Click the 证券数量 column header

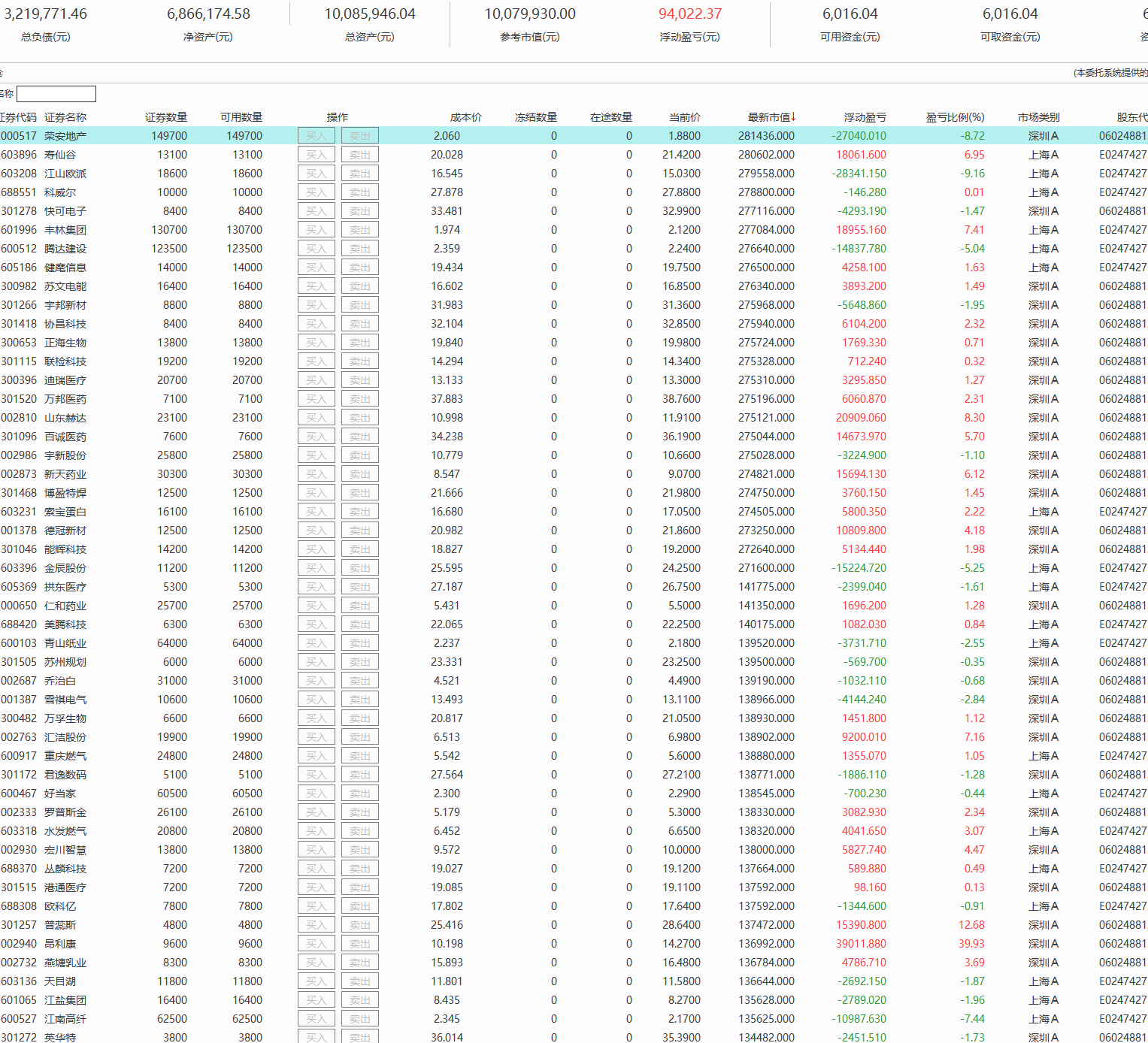coord(165,117)
